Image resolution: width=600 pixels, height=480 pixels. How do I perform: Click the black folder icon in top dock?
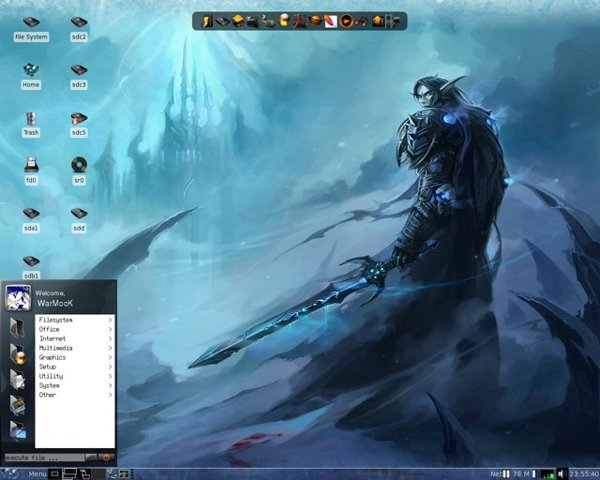pyautogui.click(x=252, y=21)
